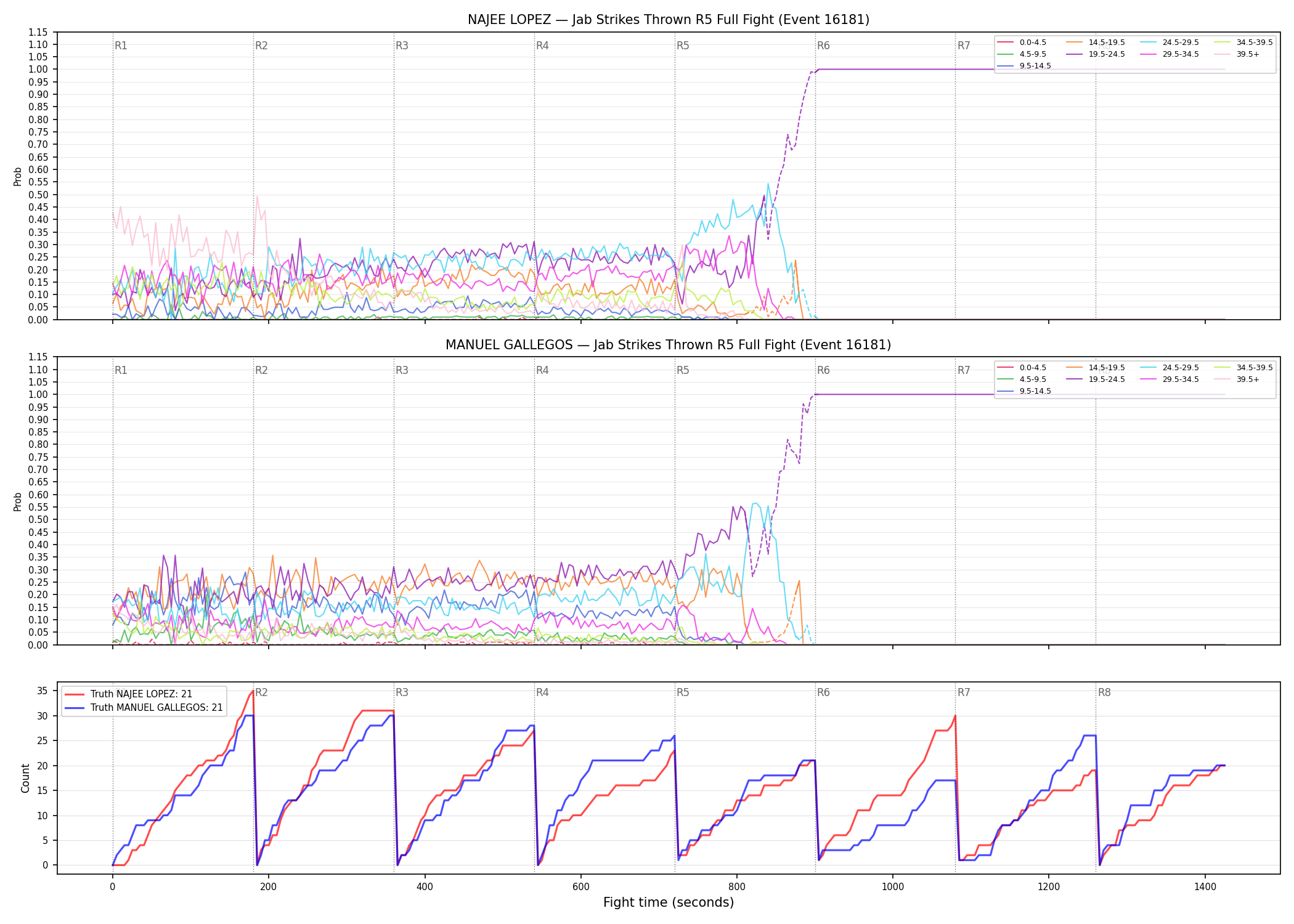This screenshot has height=924, width=1294.
Task: Click R5 round marker in NAJEE LOPEZ chart
Action: click(x=683, y=46)
